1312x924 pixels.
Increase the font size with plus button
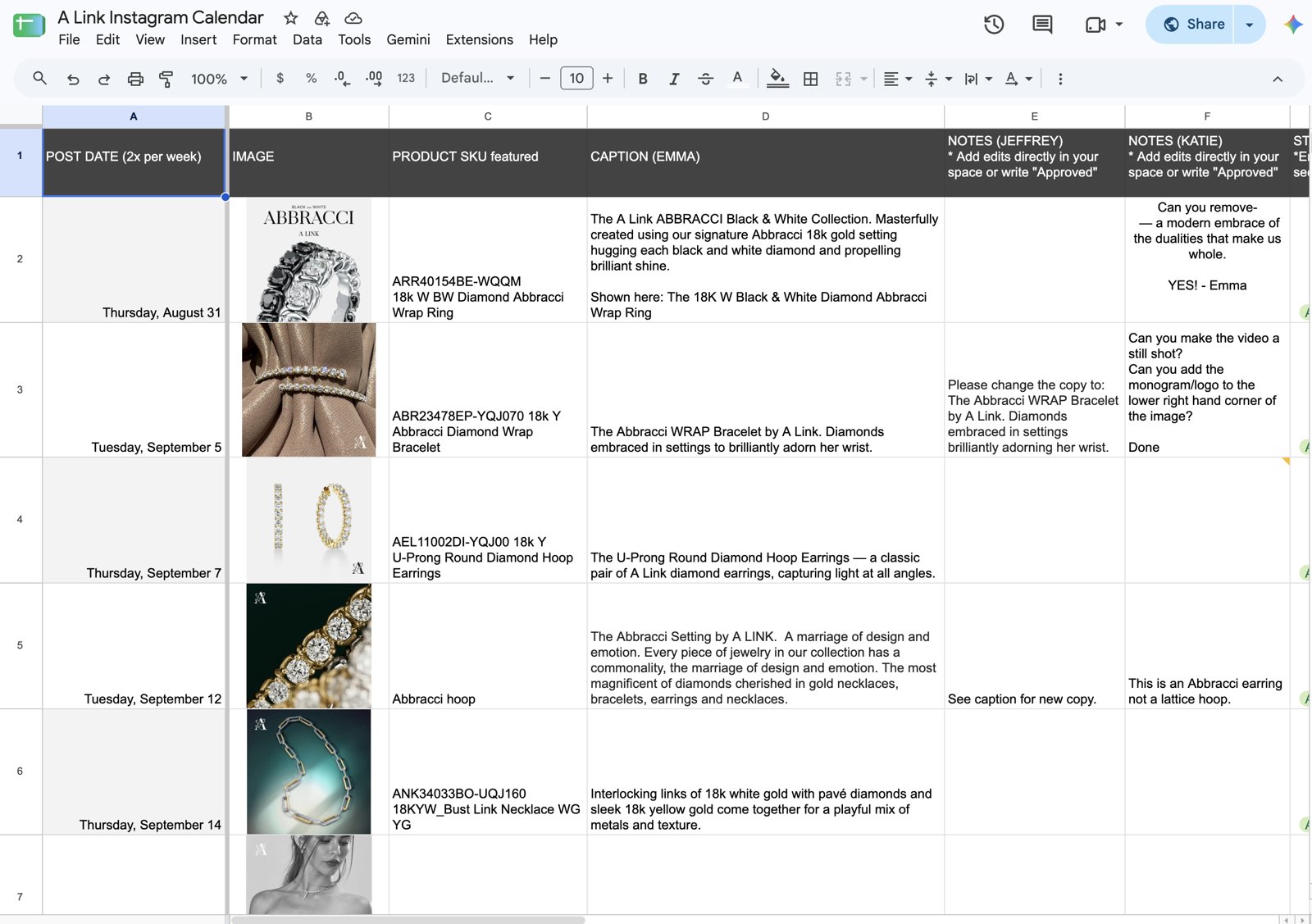coord(608,79)
